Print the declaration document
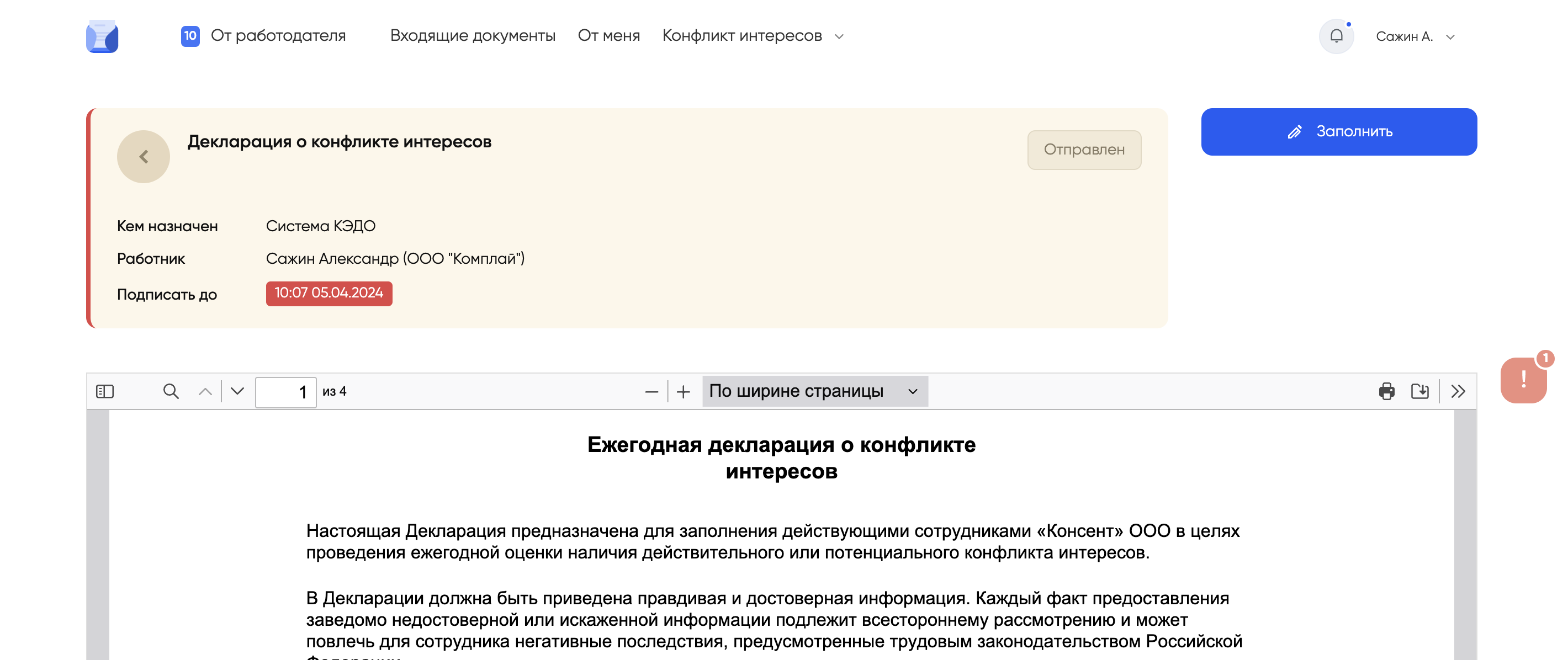Screen dimensions: 1568x660 click(1386, 391)
